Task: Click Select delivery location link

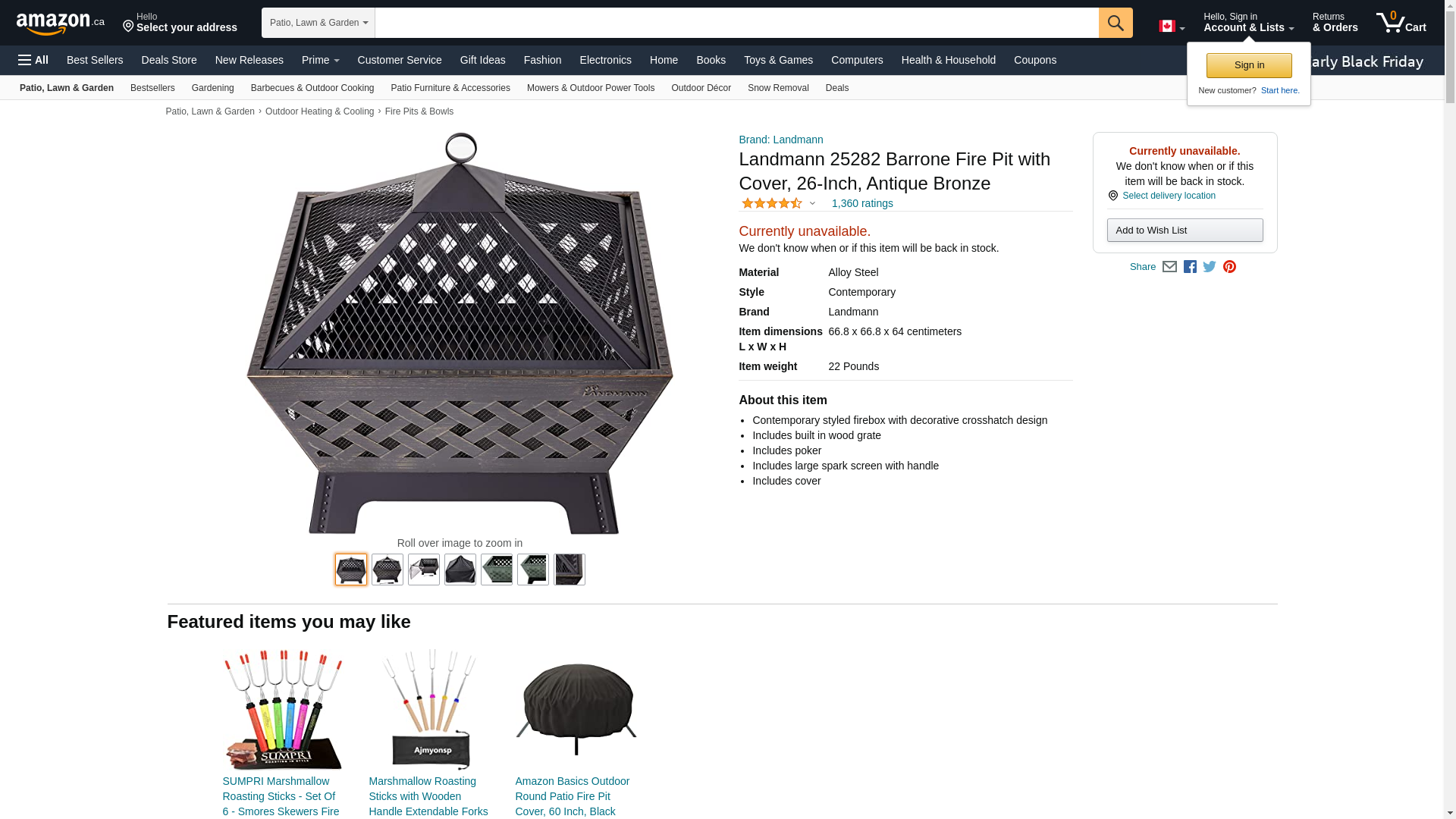Action: tap(1169, 196)
